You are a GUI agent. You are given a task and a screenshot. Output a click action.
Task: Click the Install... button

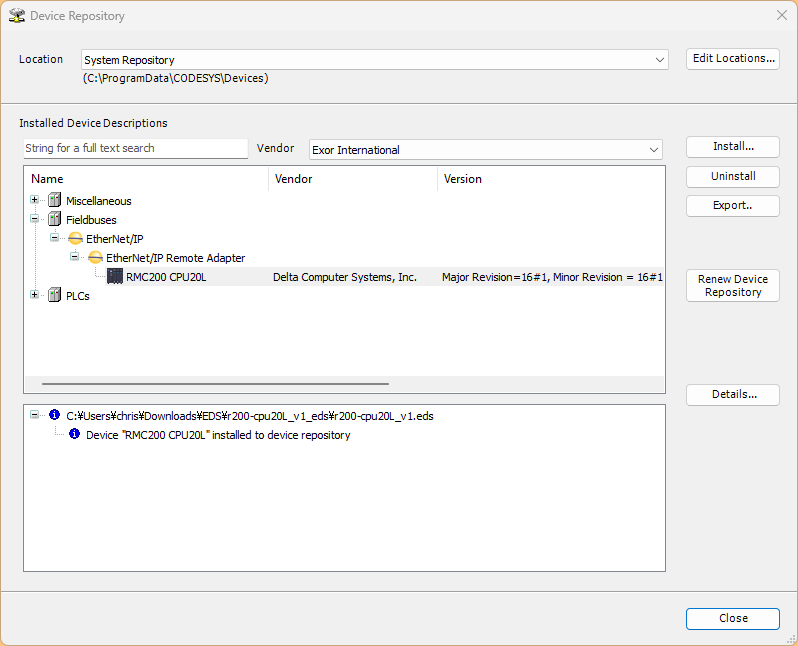click(732, 147)
